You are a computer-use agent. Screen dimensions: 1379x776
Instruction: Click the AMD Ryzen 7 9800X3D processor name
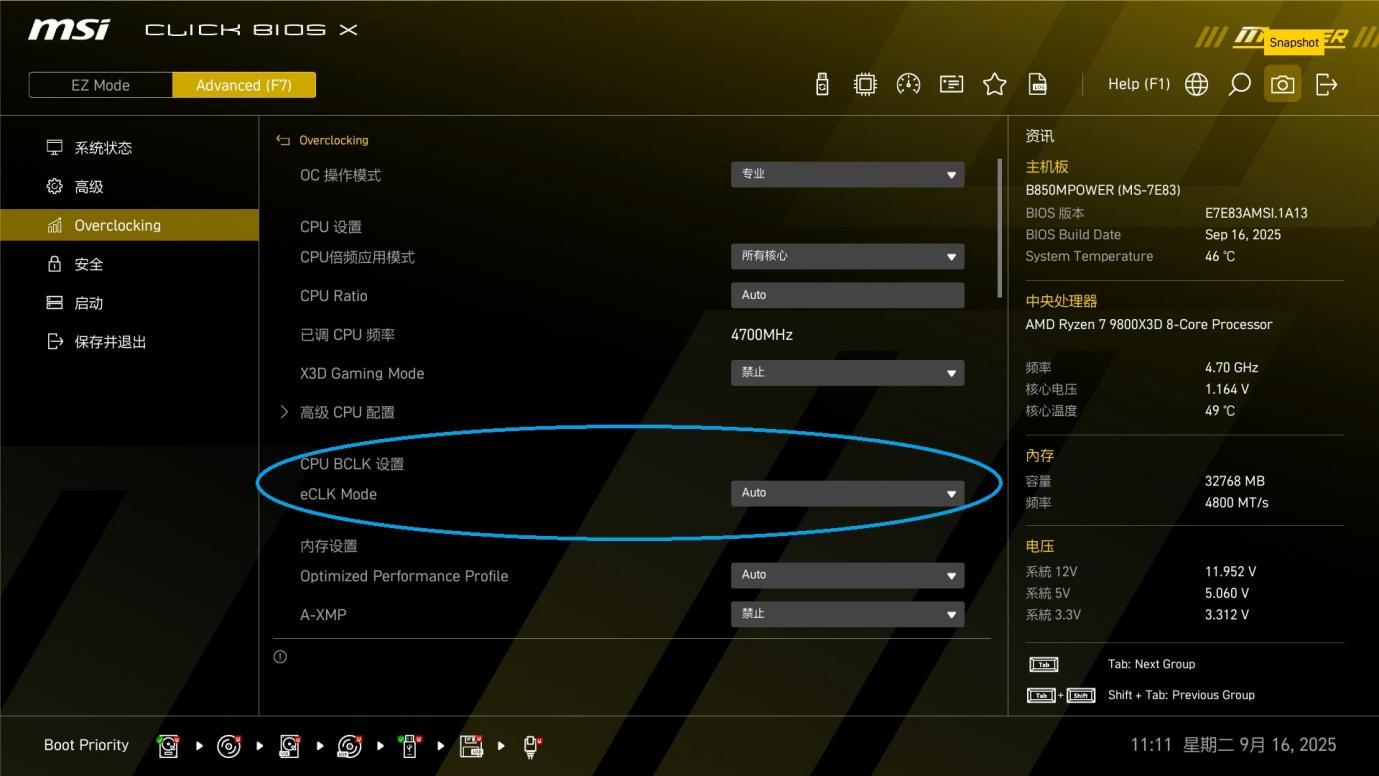tap(1149, 325)
